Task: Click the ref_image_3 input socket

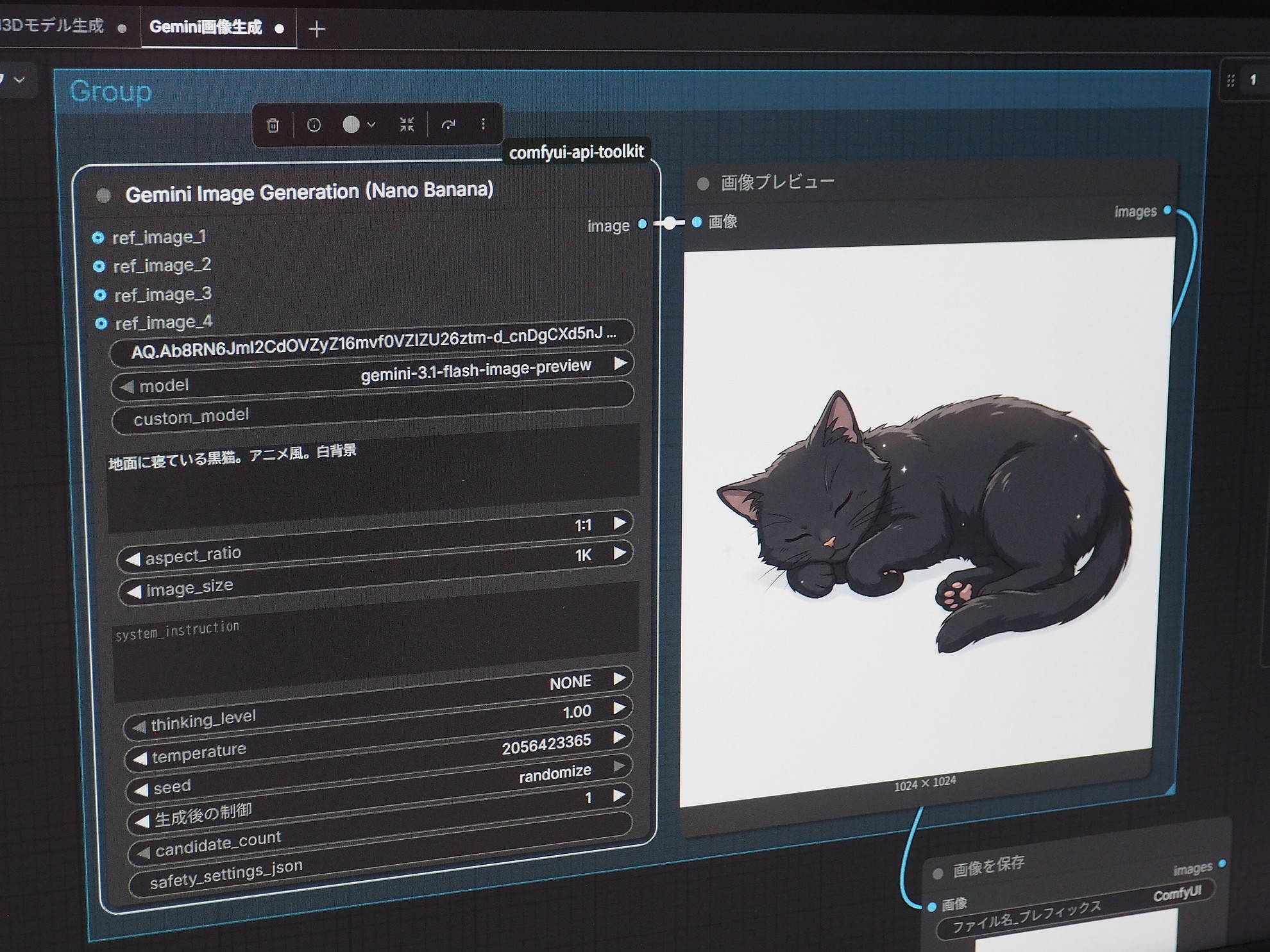Action: [x=100, y=295]
